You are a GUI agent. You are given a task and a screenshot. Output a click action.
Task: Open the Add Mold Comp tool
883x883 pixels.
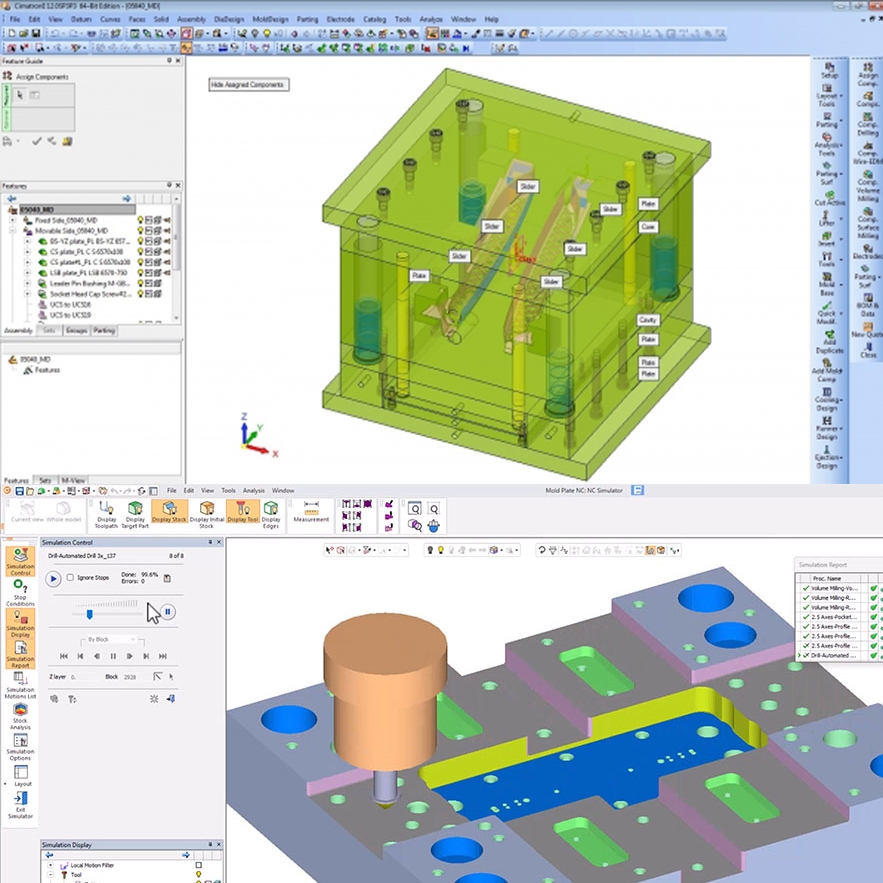[x=827, y=370]
